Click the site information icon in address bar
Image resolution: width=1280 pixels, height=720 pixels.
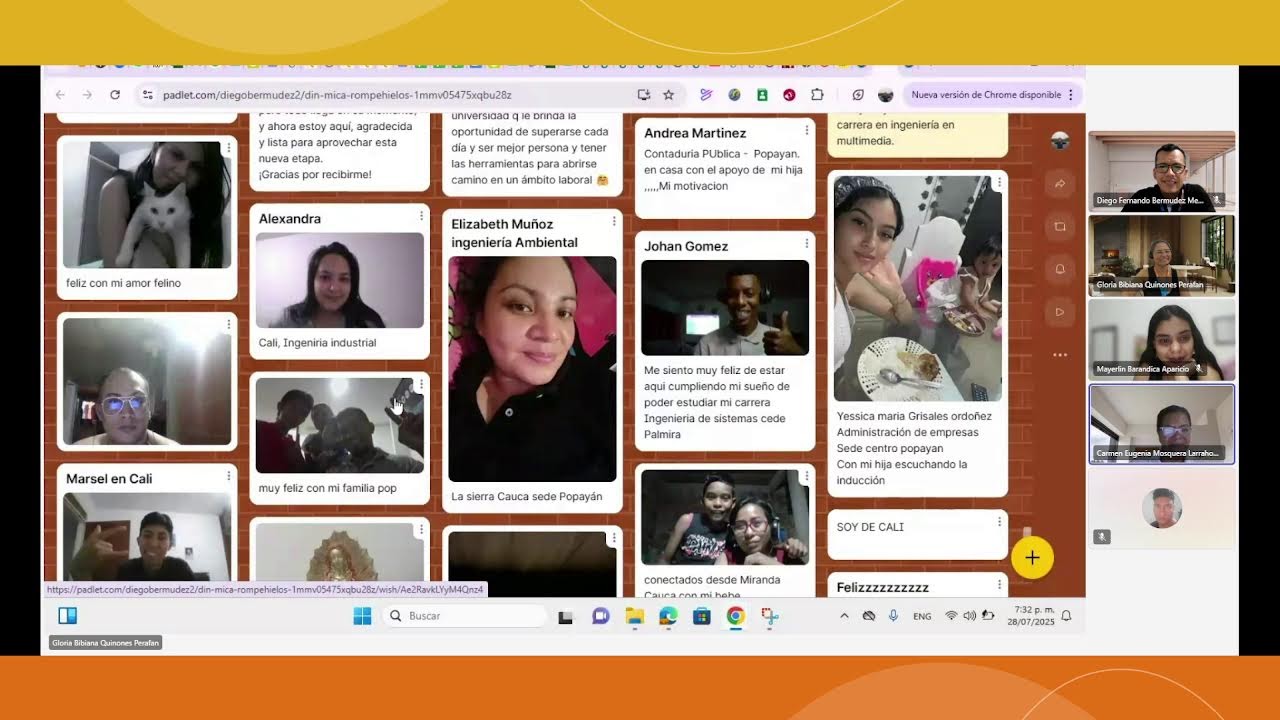tap(147, 95)
